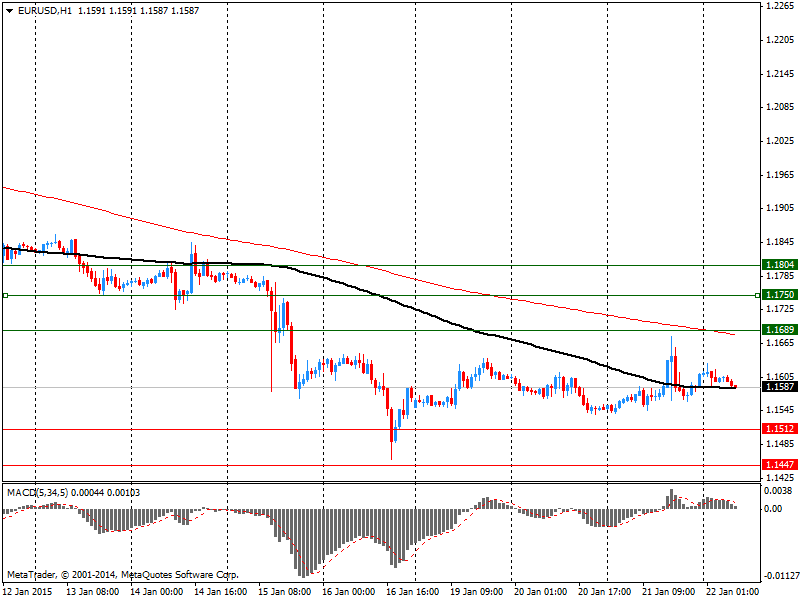Click the EURUSD,H1 chart title text

pos(45,11)
